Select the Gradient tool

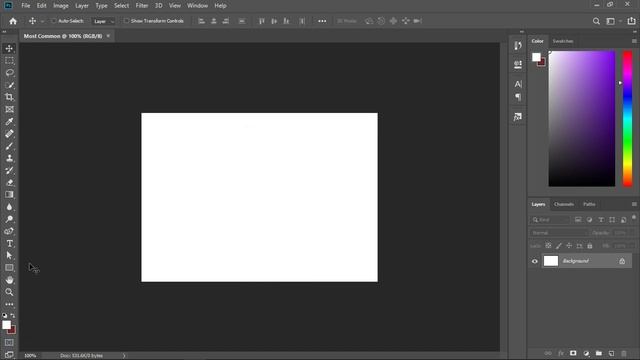click(x=9, y=195)
